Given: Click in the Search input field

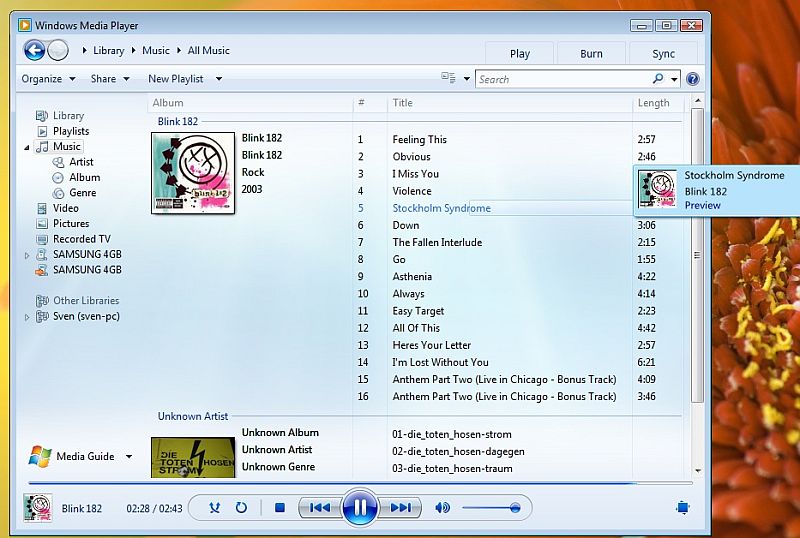Looking at the screenshot, I should coord(564,79).
